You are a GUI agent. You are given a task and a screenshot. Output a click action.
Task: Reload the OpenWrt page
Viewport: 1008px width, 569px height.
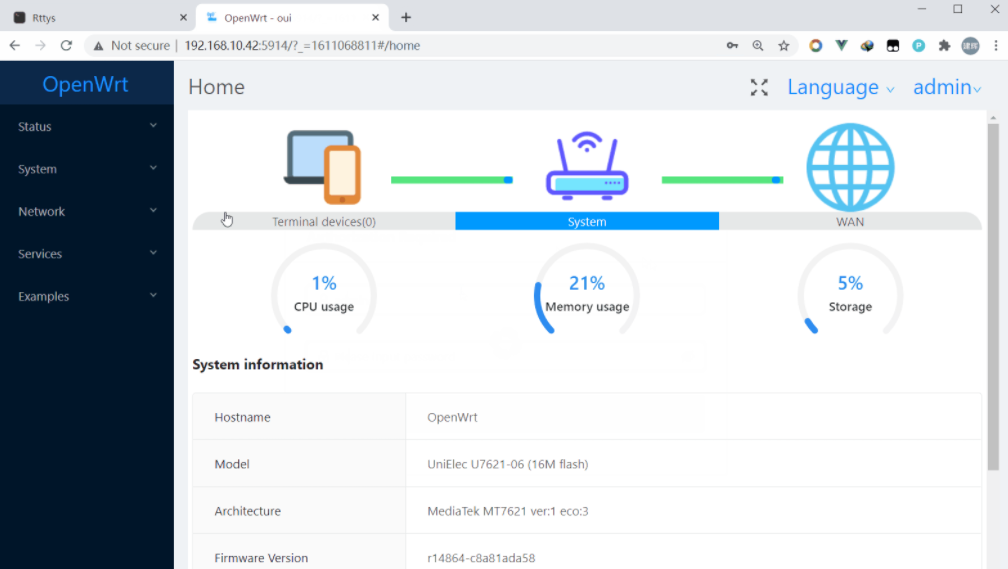click(66, 46)
